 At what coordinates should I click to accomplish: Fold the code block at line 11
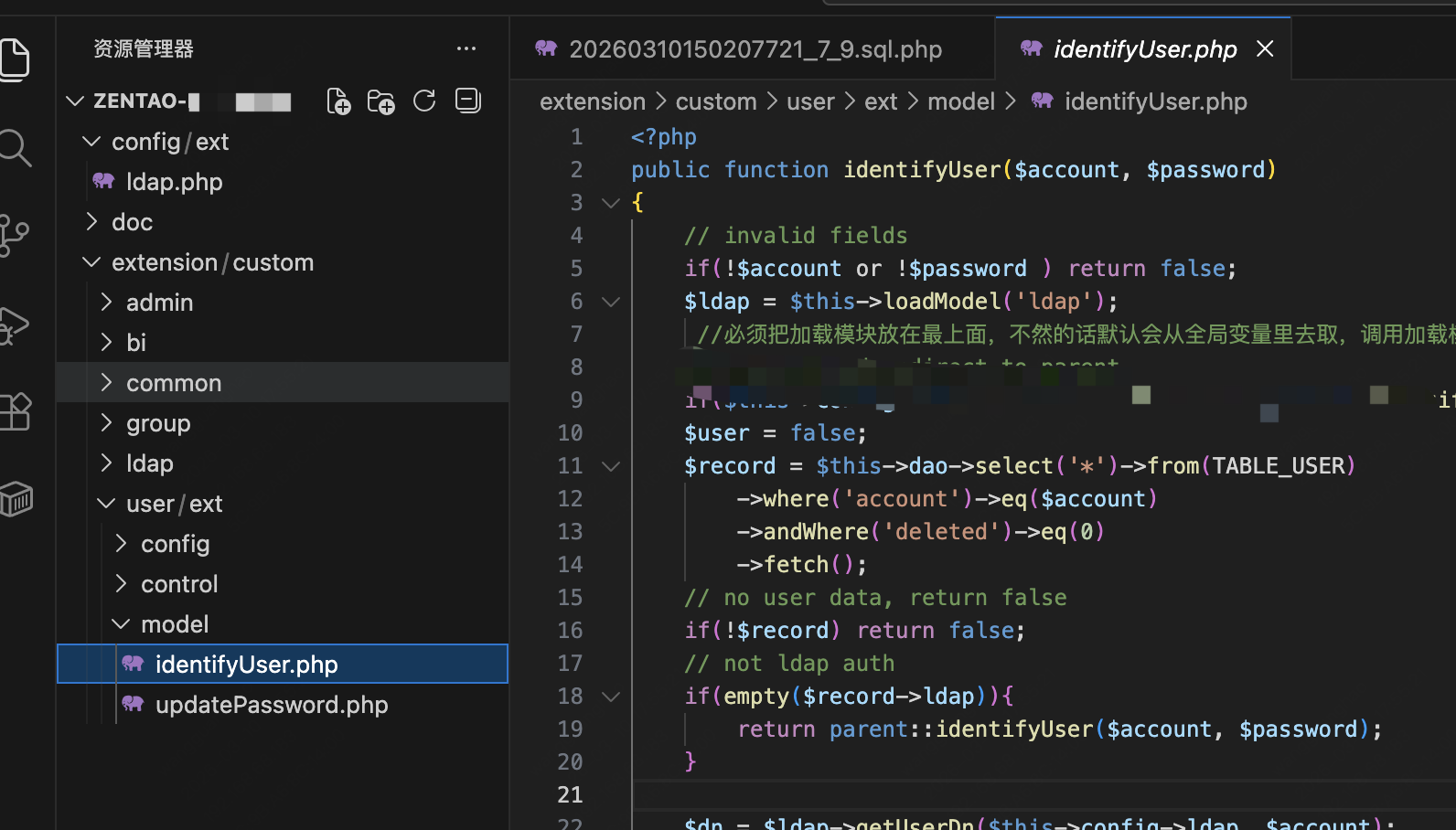coord(611,466)
